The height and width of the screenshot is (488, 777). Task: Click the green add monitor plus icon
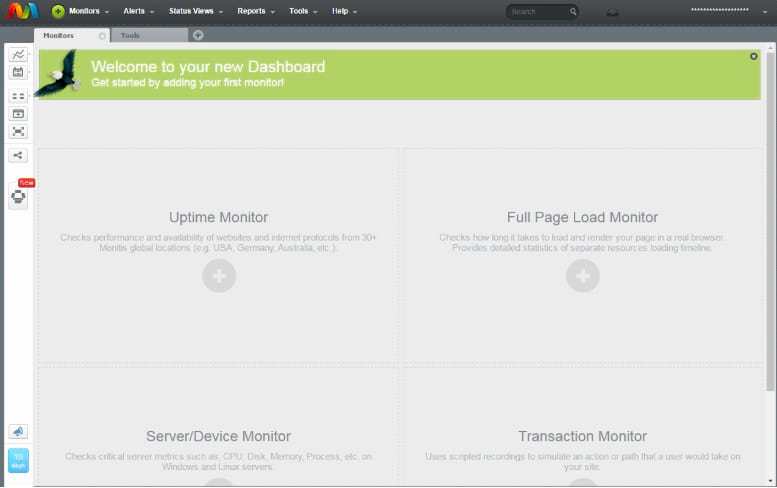point(58,11)
